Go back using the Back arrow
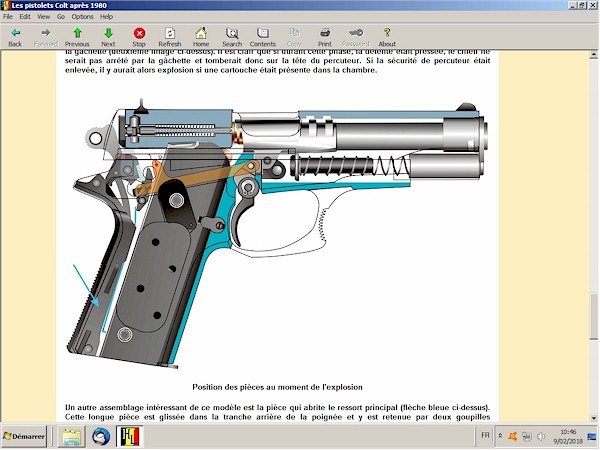Viewport: 600px width, 450px height. 15,37
